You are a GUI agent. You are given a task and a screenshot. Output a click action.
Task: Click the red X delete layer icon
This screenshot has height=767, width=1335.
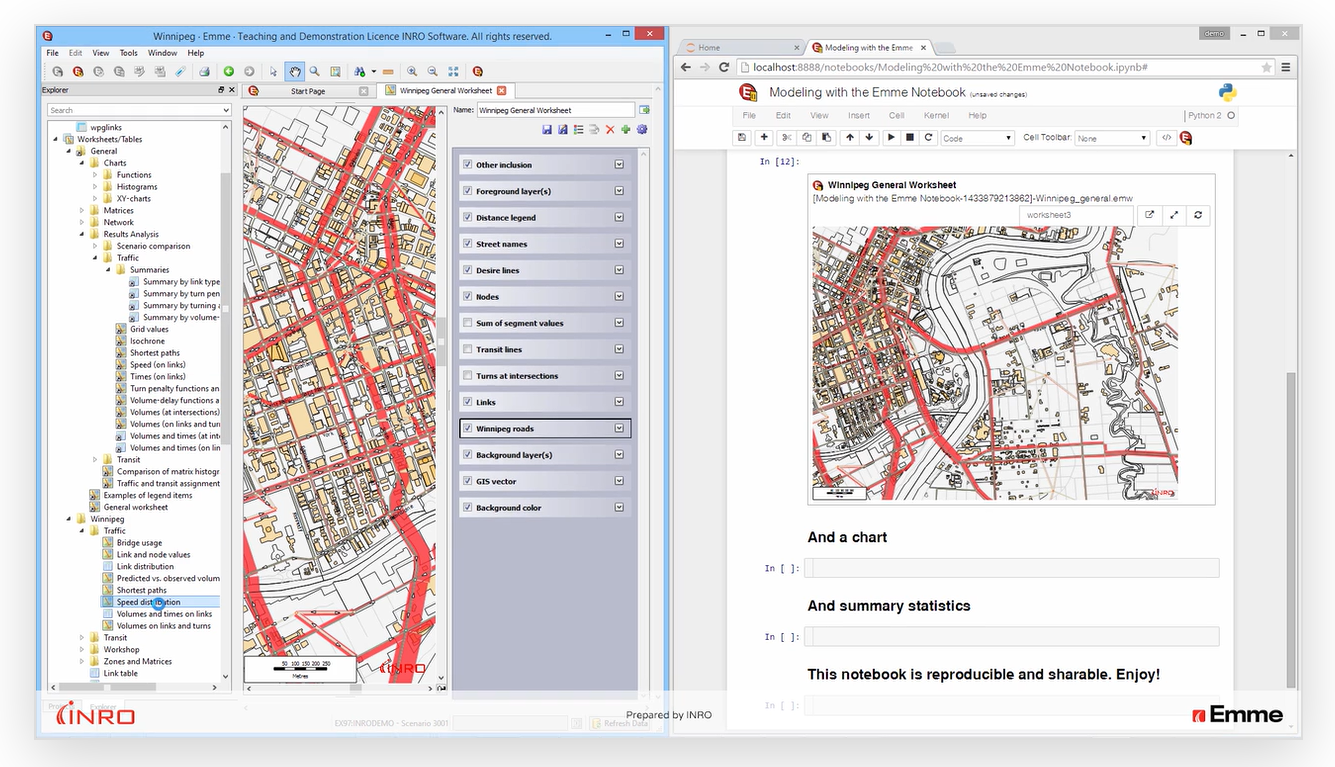coord(609,129)
